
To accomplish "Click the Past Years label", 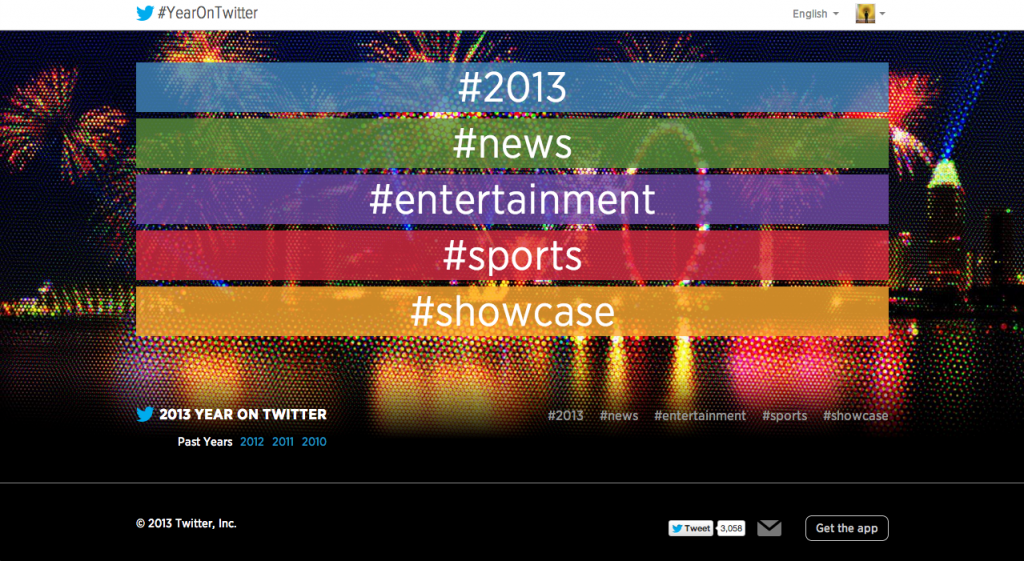I will [204, 442].
